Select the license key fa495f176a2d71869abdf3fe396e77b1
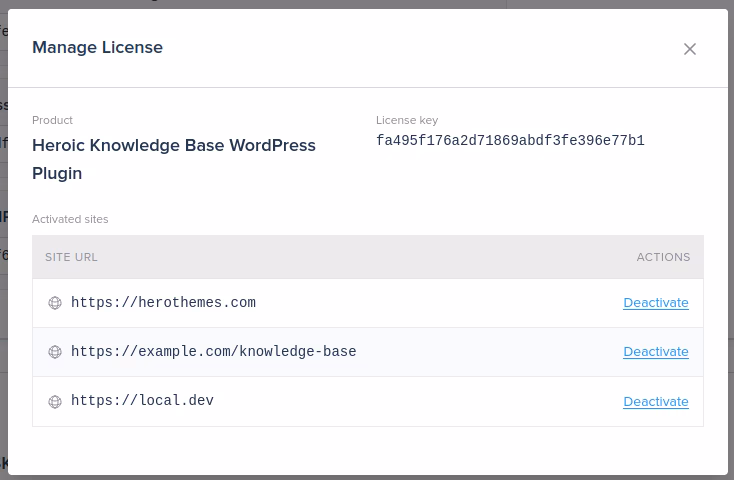This screenshot has height=480, width=734. click(510, 140)
